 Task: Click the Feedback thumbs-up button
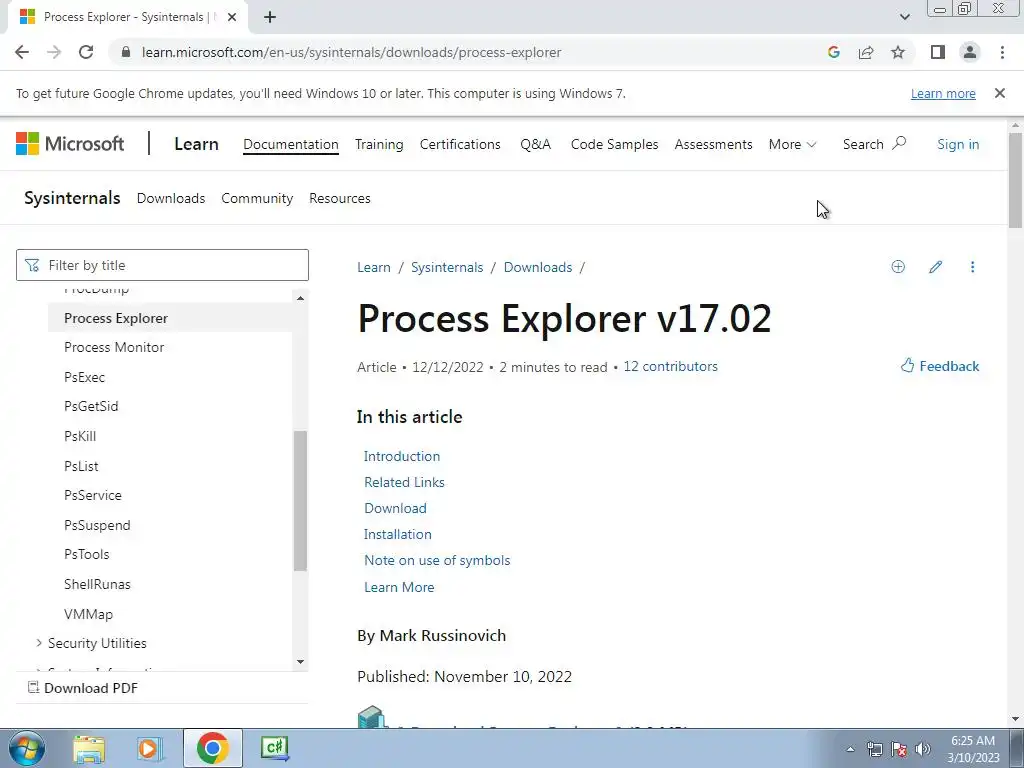click(940, 366)
